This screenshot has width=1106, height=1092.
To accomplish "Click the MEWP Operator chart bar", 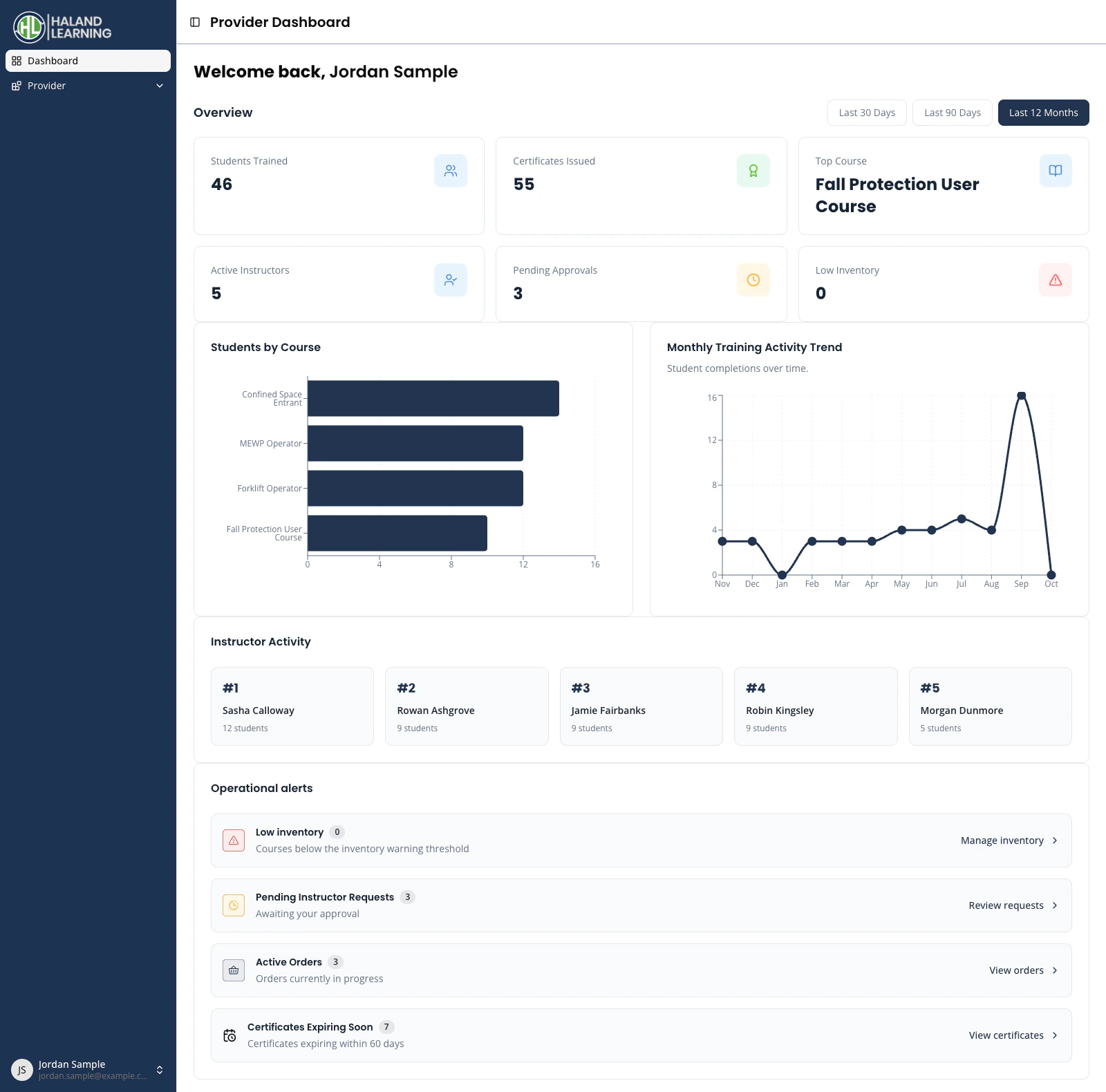I will point(415,443).
